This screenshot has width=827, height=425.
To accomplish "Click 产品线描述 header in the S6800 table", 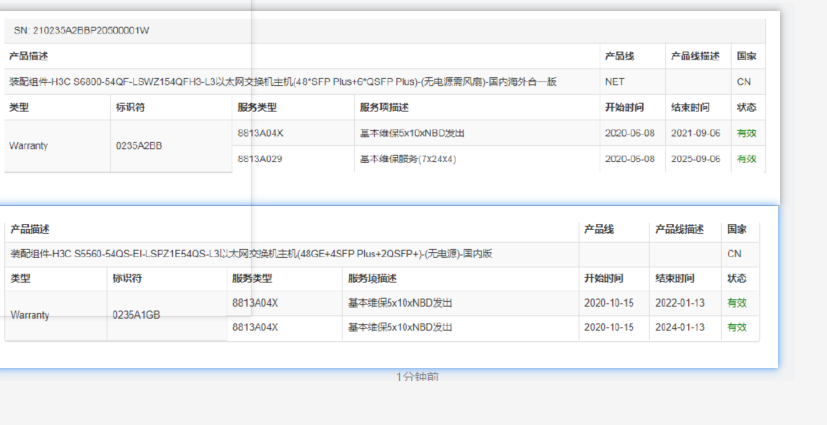I will (695, 56).
